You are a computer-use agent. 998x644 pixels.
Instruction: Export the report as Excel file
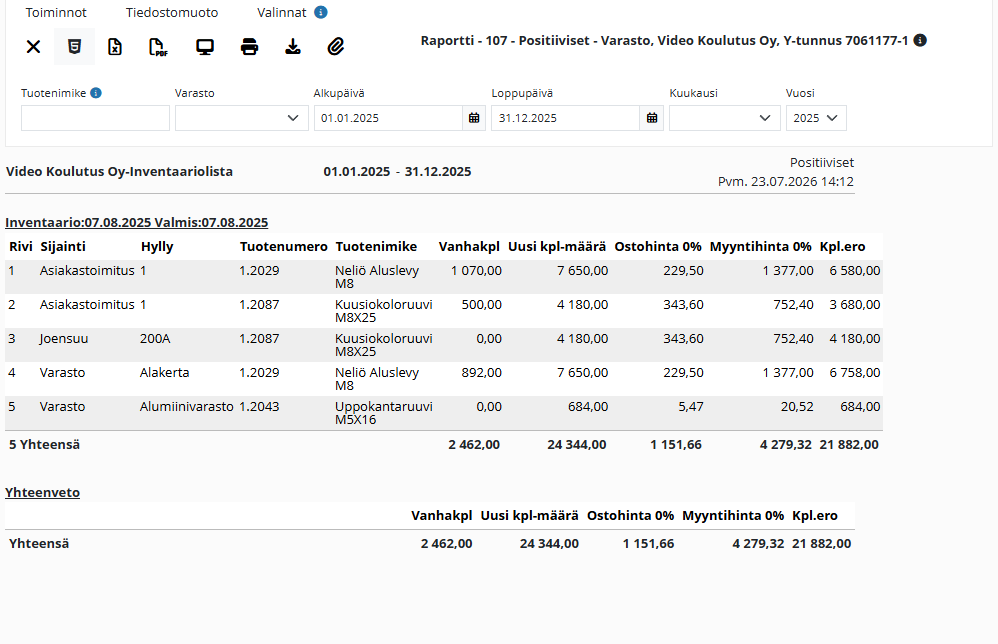[115, 46]
